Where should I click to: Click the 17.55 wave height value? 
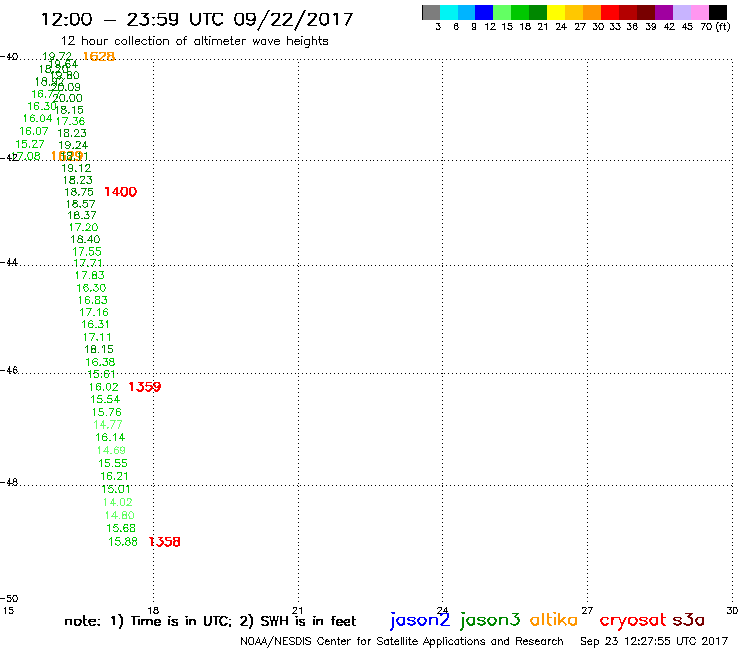(87, 252)
